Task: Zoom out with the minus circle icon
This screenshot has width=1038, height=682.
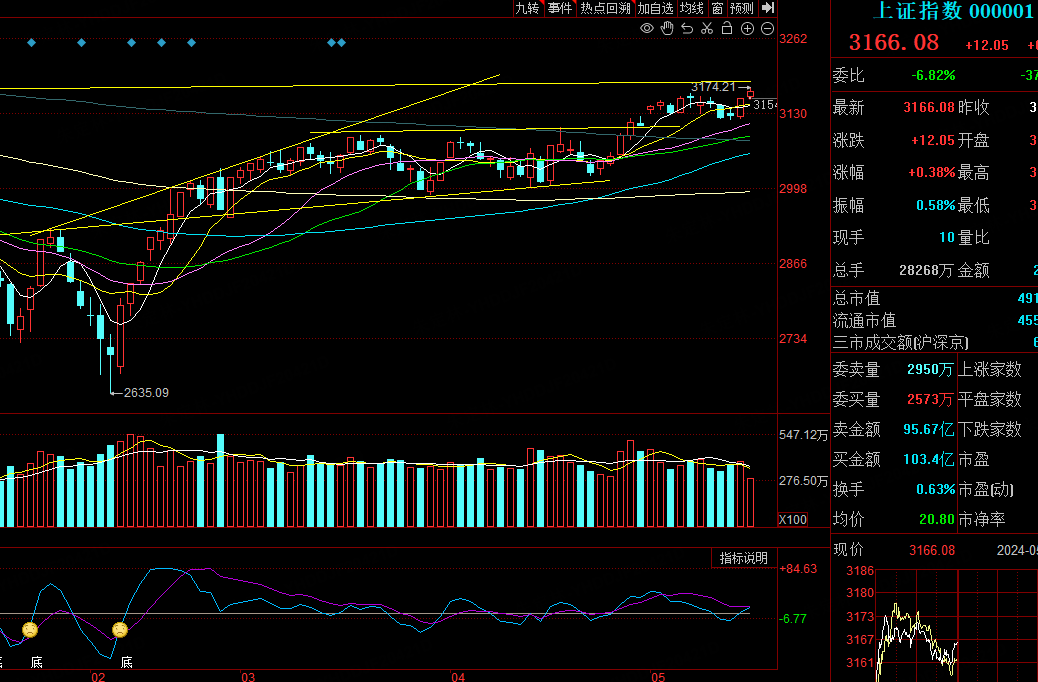Action: pos(767,29)
